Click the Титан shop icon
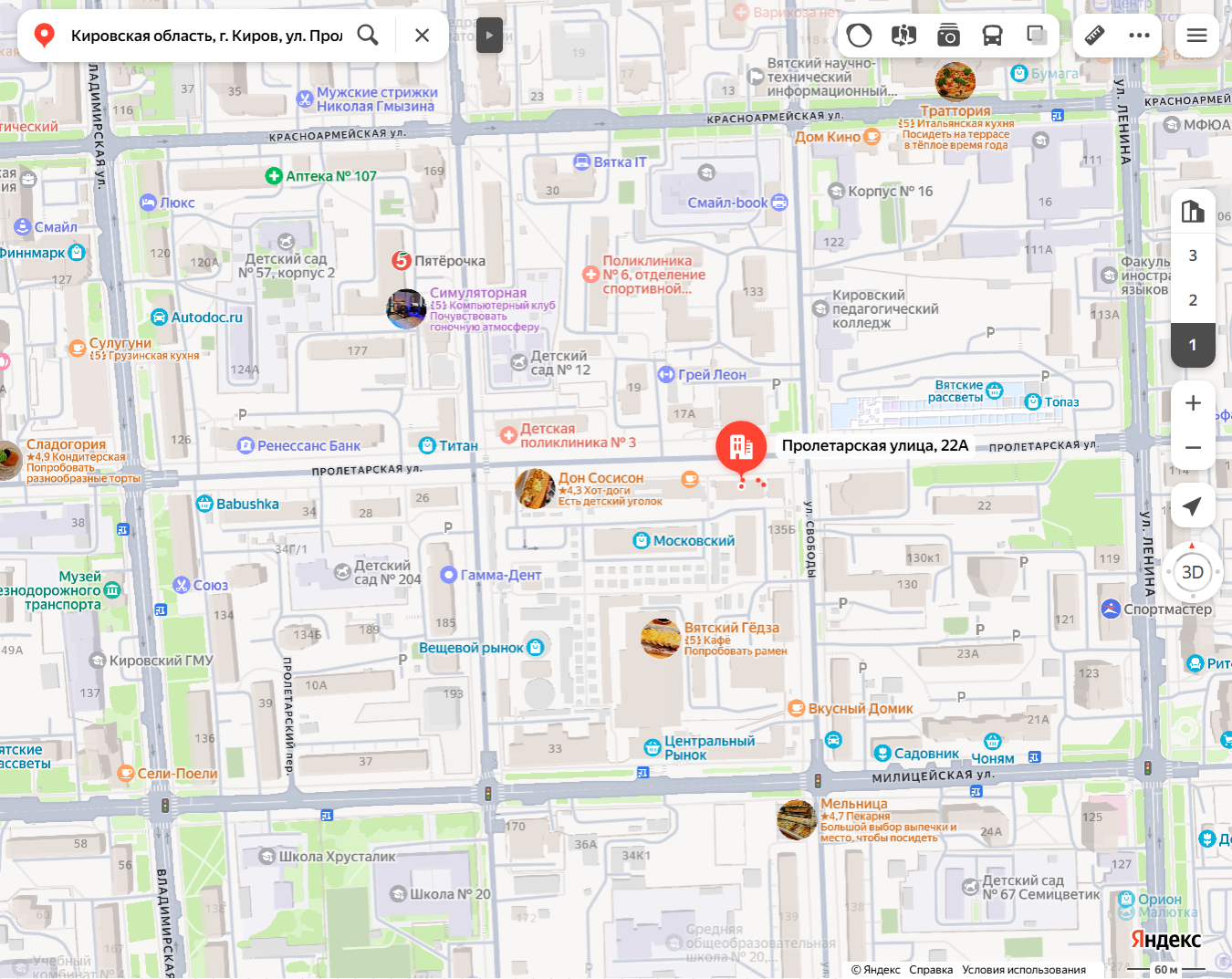The image size is (1232, 979). (x=427, y=446)
